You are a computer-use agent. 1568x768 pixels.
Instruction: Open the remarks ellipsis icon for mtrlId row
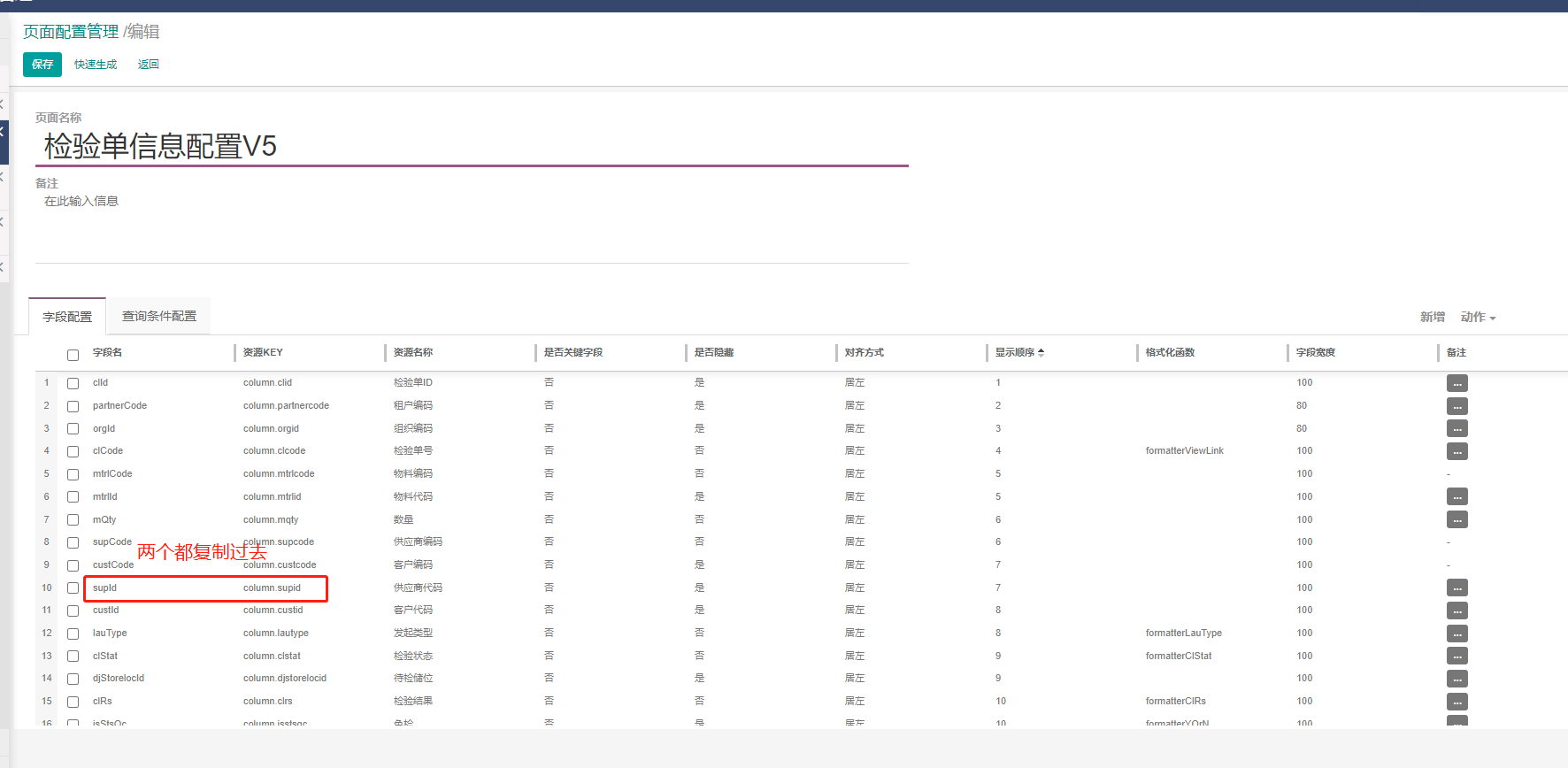pos(1457,496)
